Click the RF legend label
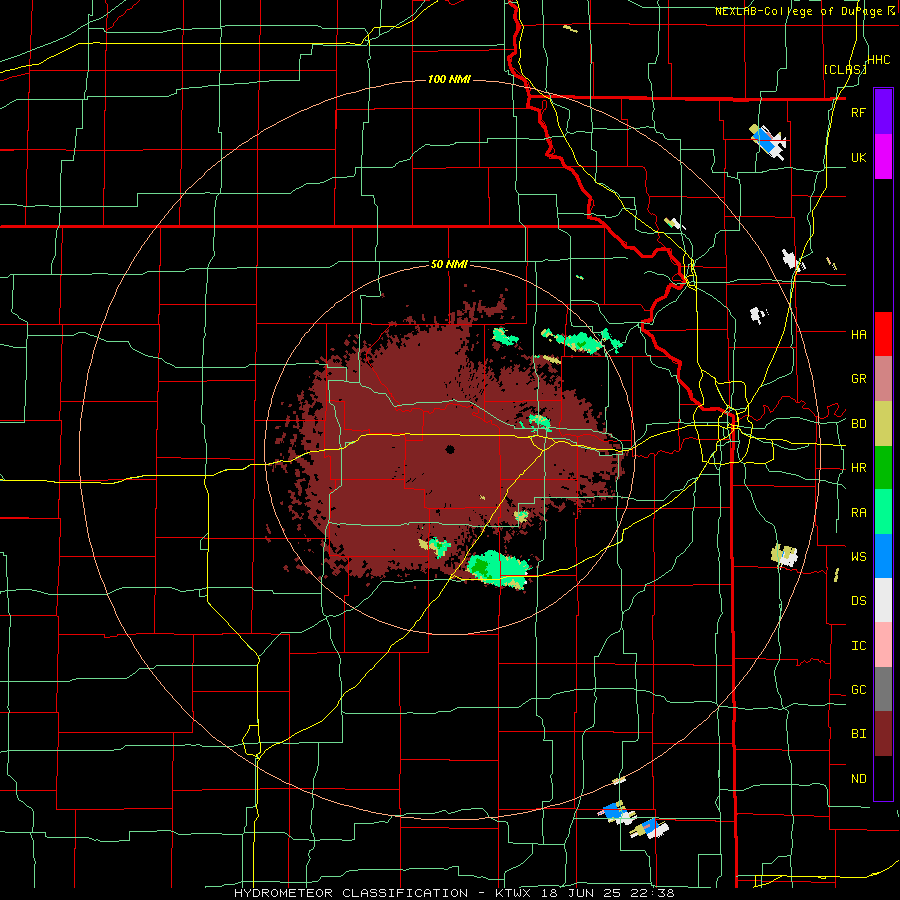The width and height of the screenshot is (900, 900). click(858, 112)
